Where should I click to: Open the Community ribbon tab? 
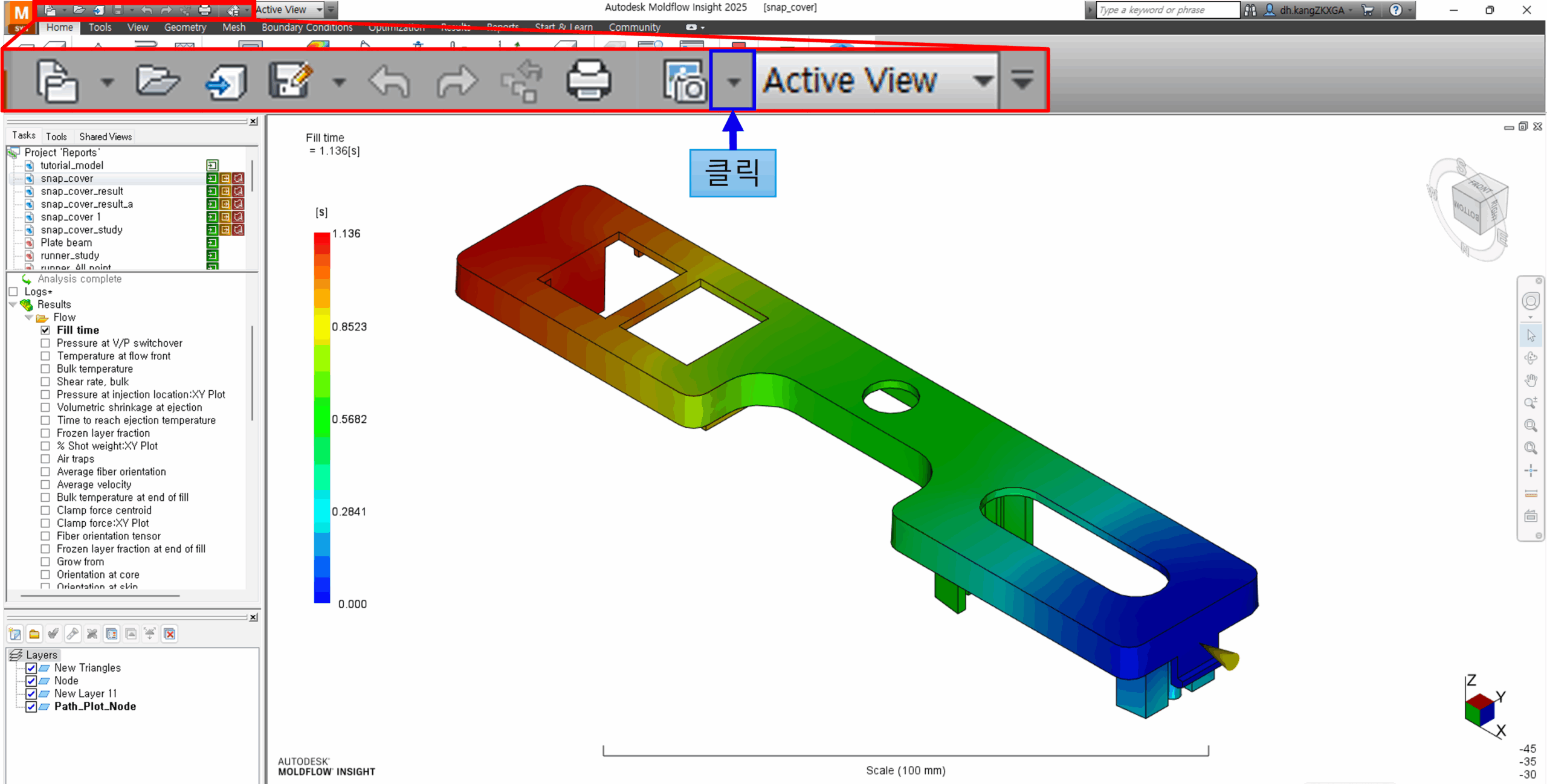click(x=635, y=27)
